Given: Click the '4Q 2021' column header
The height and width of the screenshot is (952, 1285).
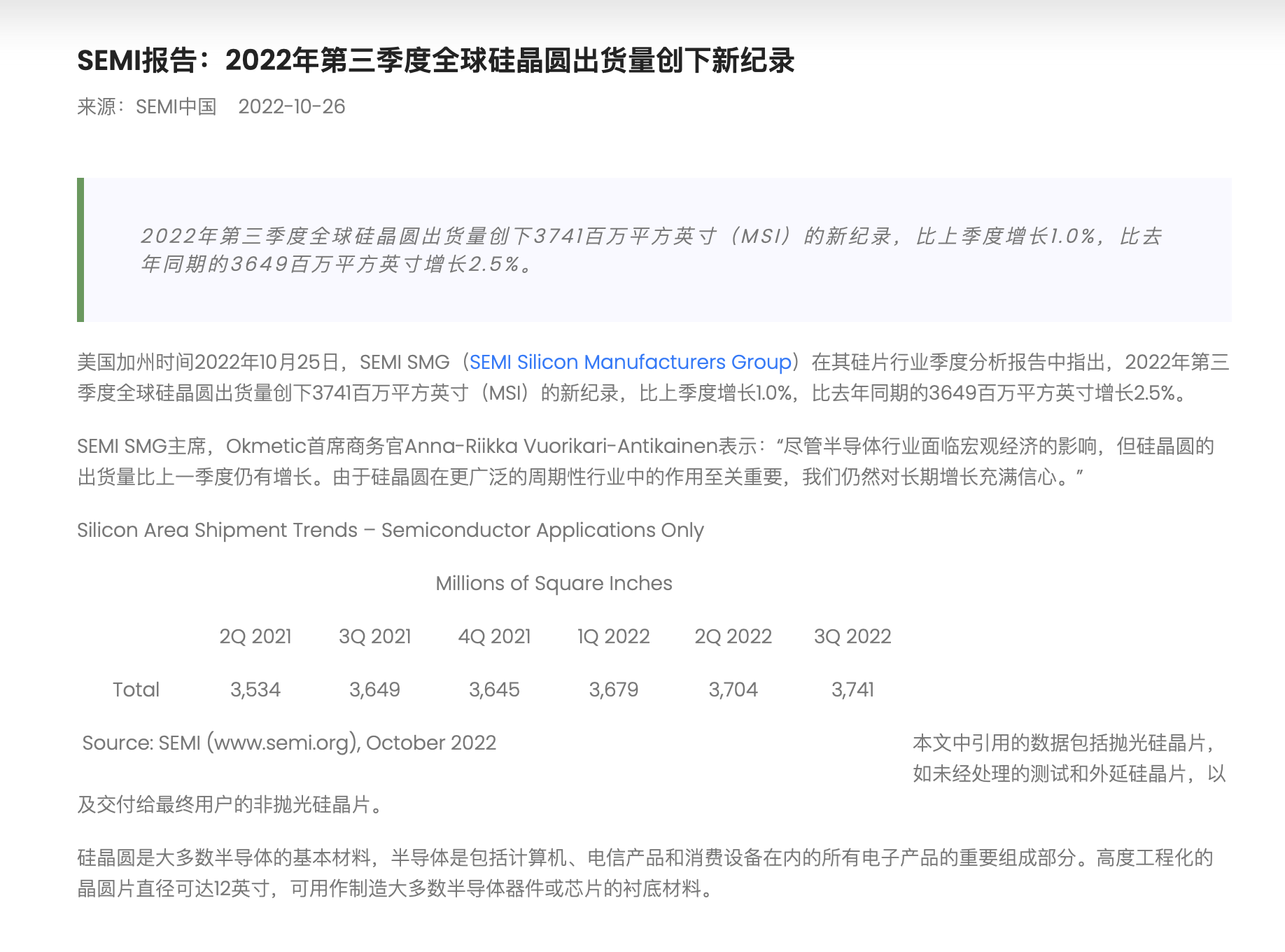Looking at the screenshot, I should coord(494,636).
